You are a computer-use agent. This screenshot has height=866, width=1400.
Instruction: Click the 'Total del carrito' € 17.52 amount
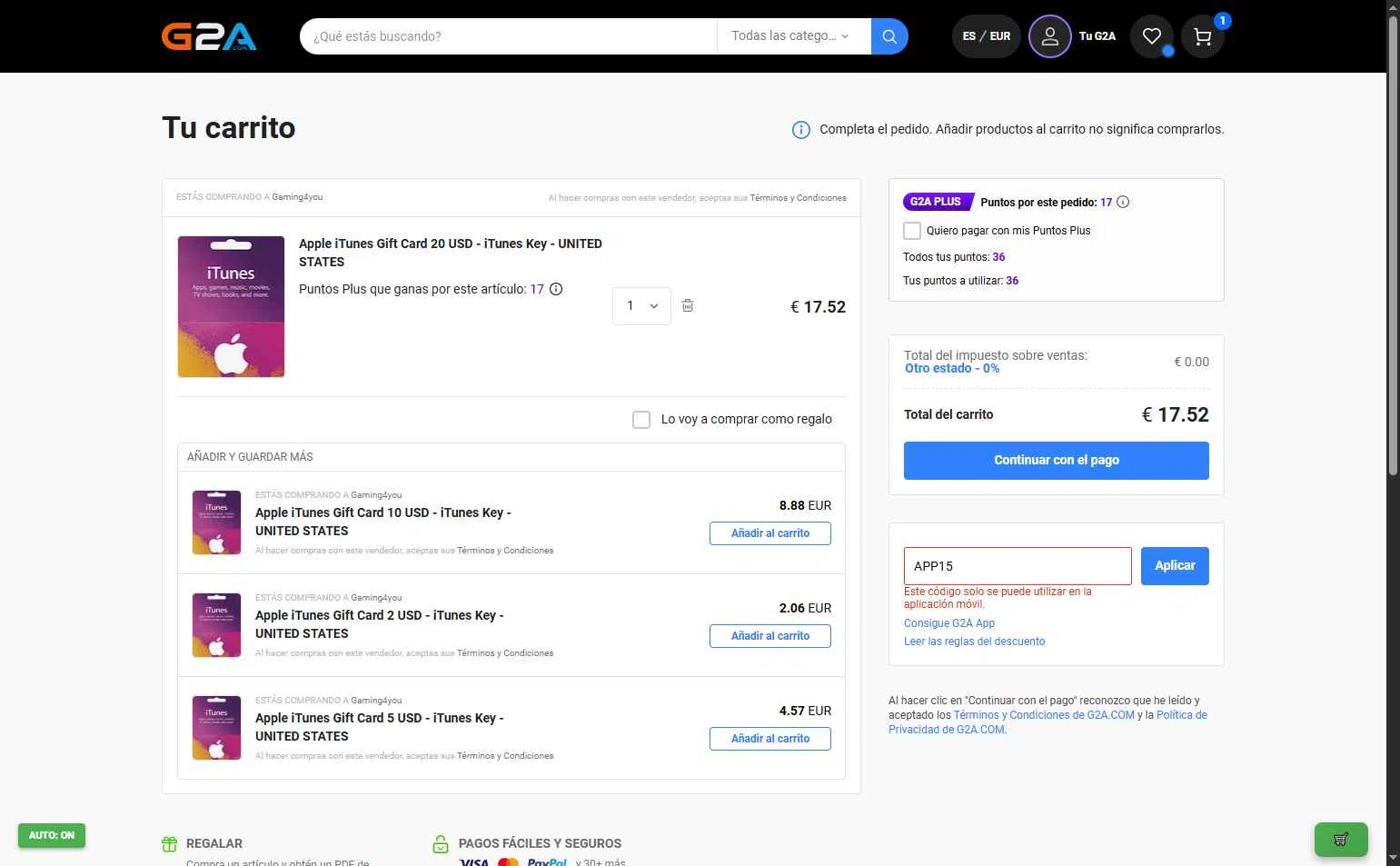[1175, 415]
